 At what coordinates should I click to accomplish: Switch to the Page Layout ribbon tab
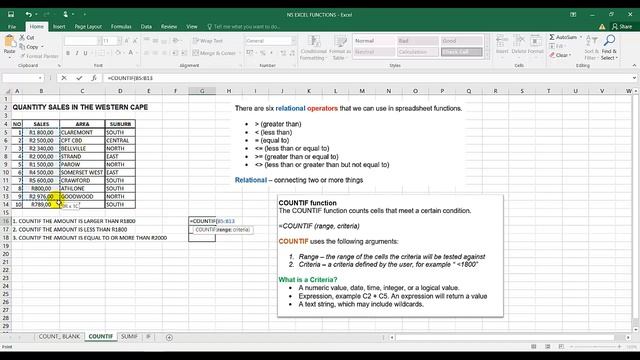pyautogui.click(x=88, y=27)
